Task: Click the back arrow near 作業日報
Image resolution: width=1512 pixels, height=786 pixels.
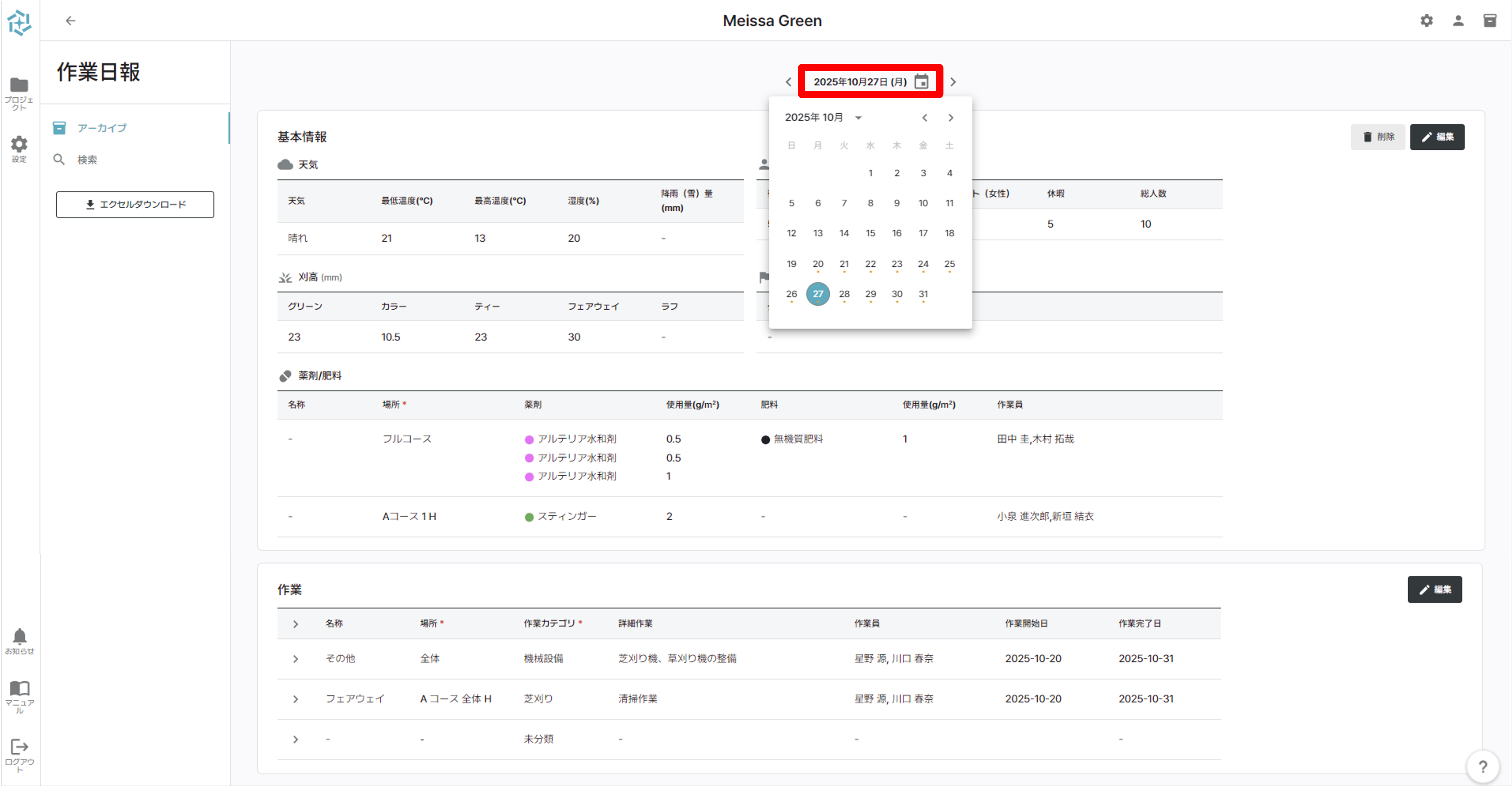Action: click(71, 21)
